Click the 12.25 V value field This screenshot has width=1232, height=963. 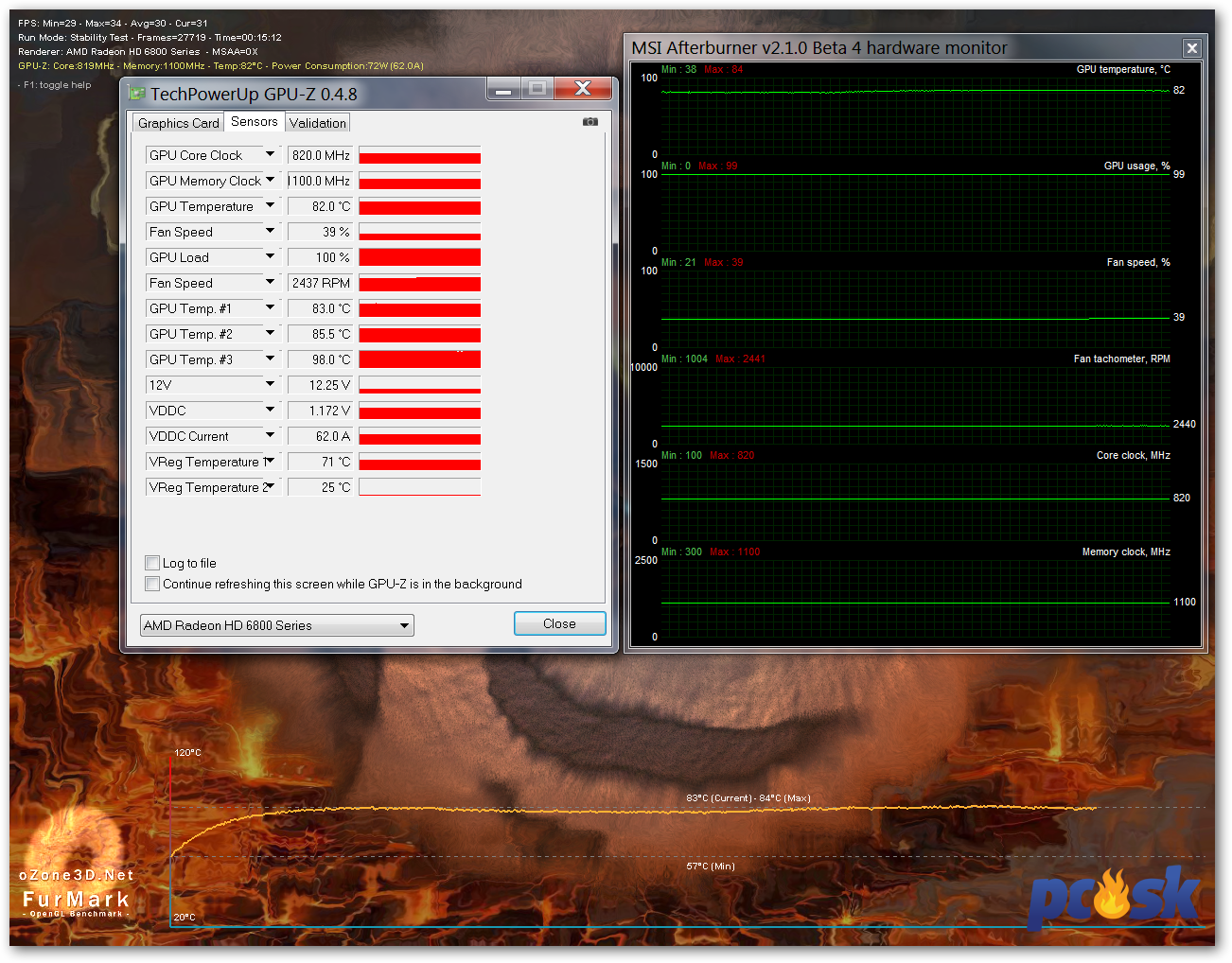(320, 385)
